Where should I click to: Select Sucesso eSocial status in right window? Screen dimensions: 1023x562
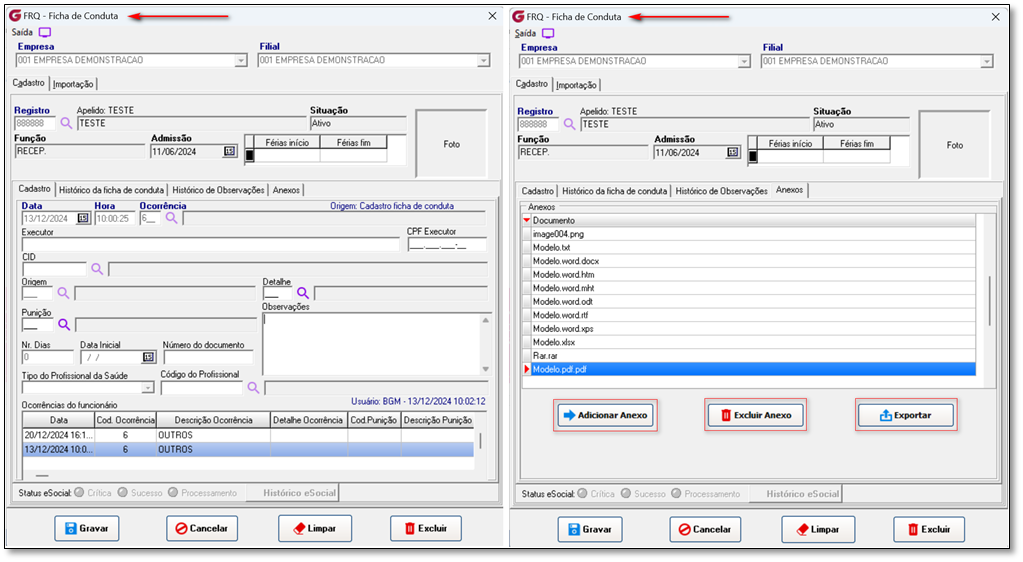click(x=626, y=493)
